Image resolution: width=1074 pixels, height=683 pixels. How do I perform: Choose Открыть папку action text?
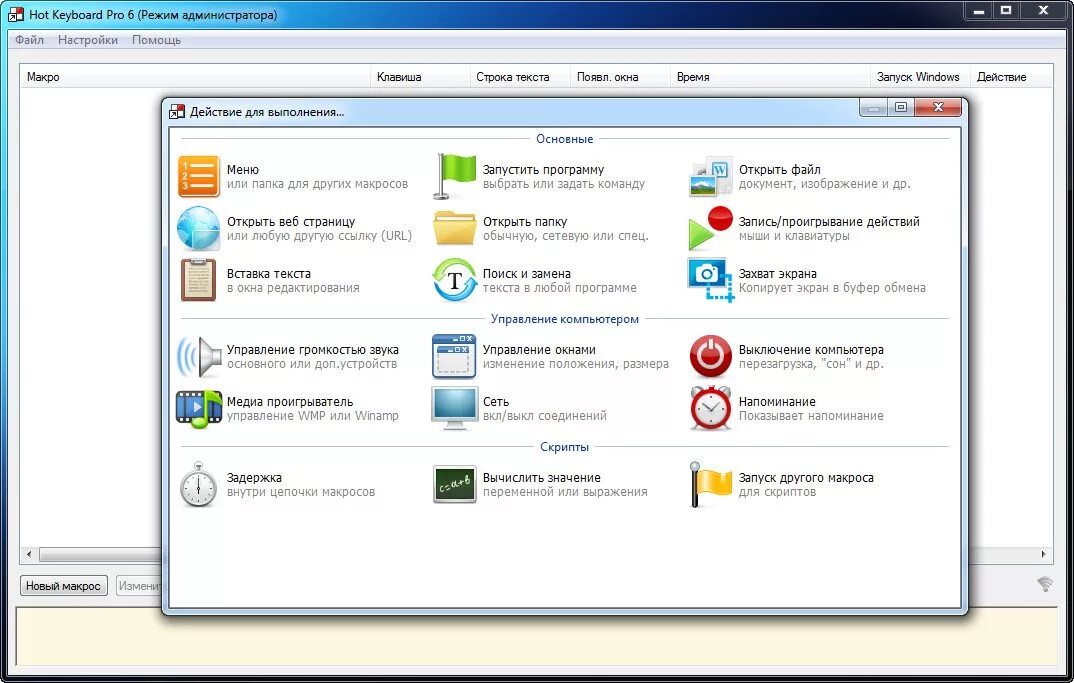(x=525, y=221)
